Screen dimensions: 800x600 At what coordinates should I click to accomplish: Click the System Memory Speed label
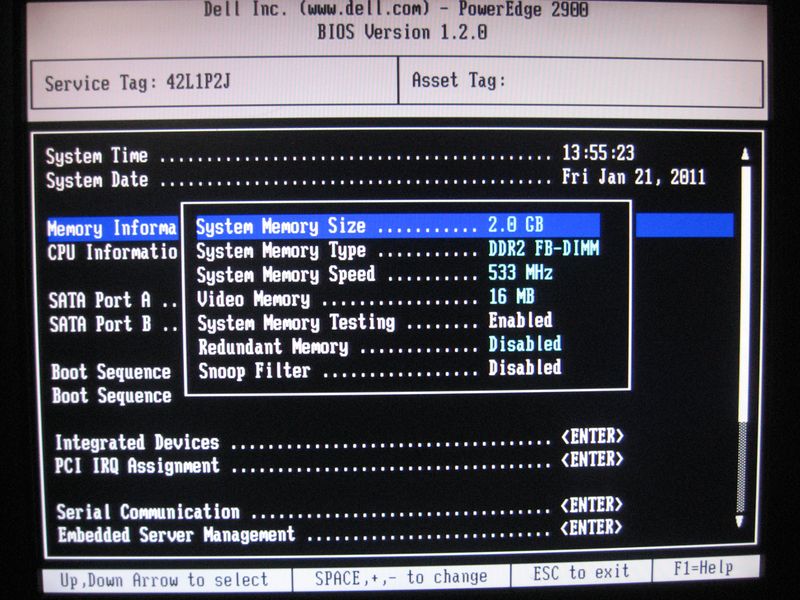tap(286, 274)
